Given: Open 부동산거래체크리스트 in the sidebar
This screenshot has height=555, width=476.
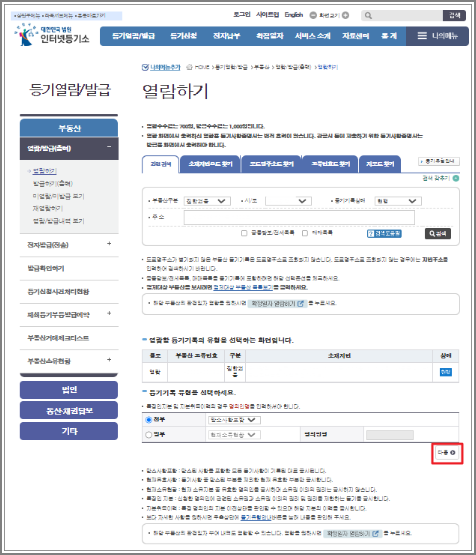Looking at the screenshot, I should [58, 338].
